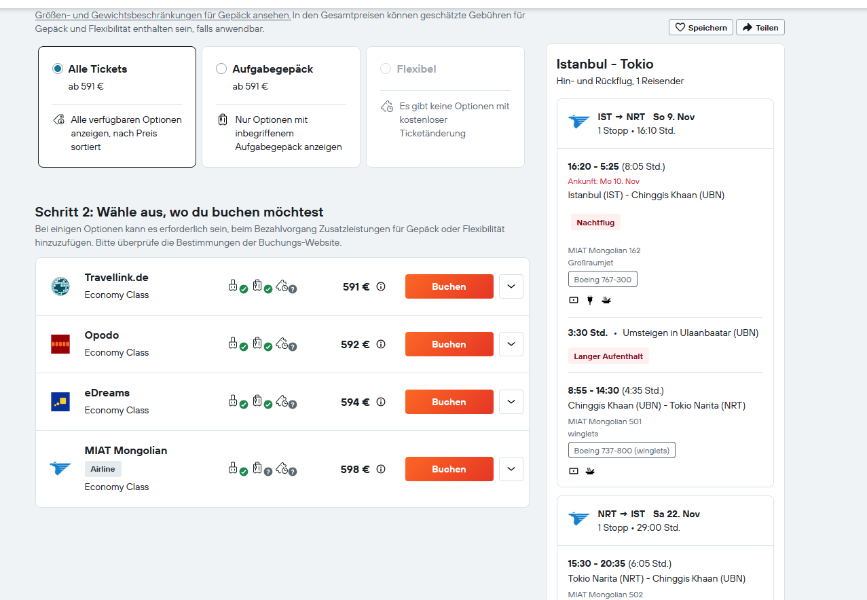Image resolution: width=867 pixels, height=600 pixels.
Task: Show price info for Opodo 592 €
Action: coord(381,344)
